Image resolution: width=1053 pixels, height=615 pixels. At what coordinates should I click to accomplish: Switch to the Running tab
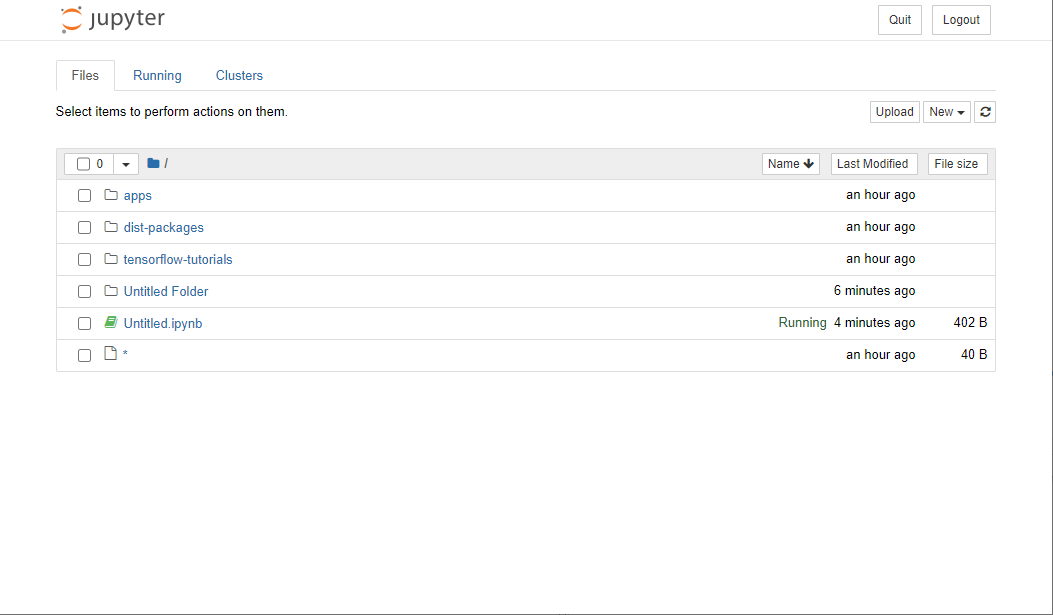pyautogui.click(x=157, y=76)
